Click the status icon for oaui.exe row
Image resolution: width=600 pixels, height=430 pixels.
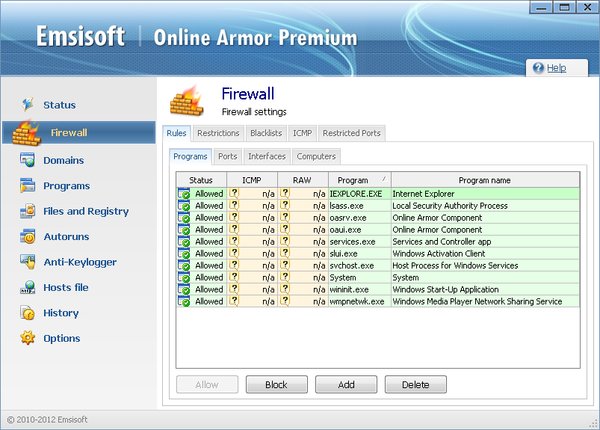coord(184,230)
